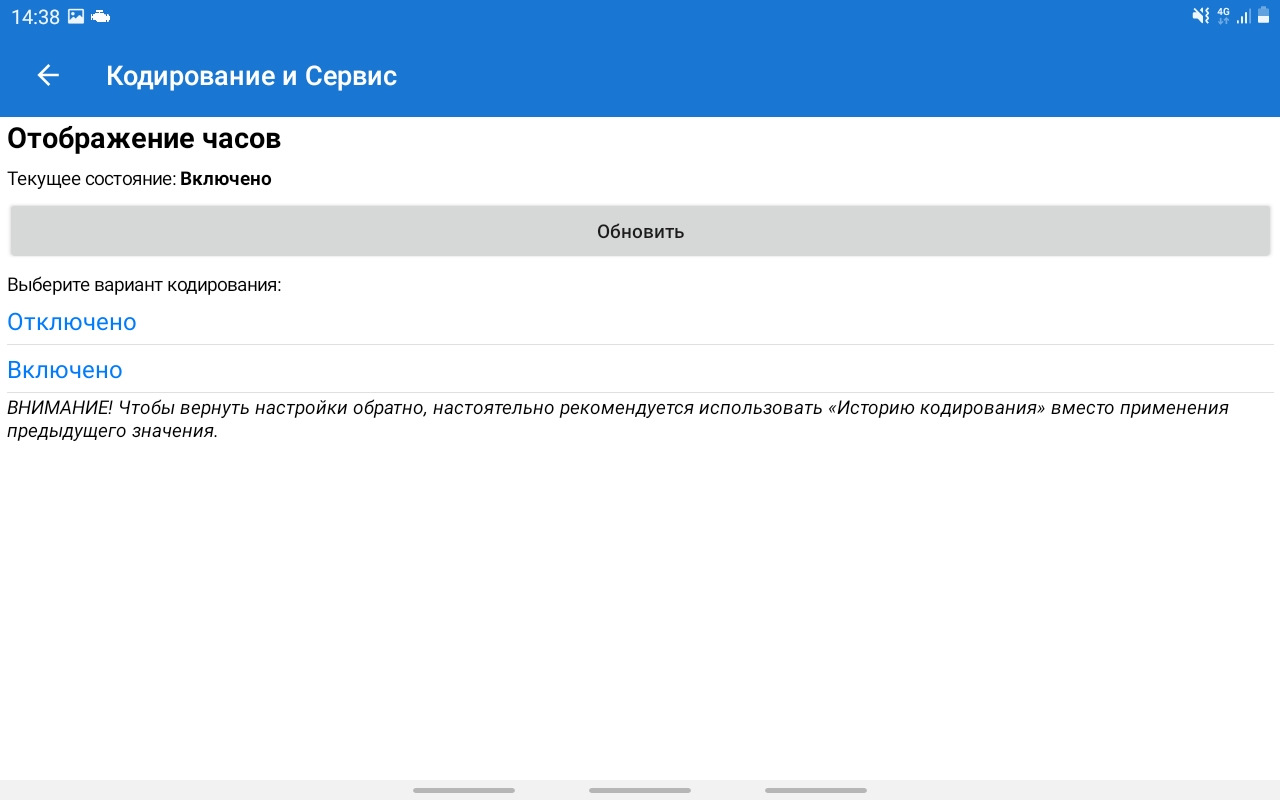Tap the muted sound status icon
1280x800 pixels.
pos(1201,16)
